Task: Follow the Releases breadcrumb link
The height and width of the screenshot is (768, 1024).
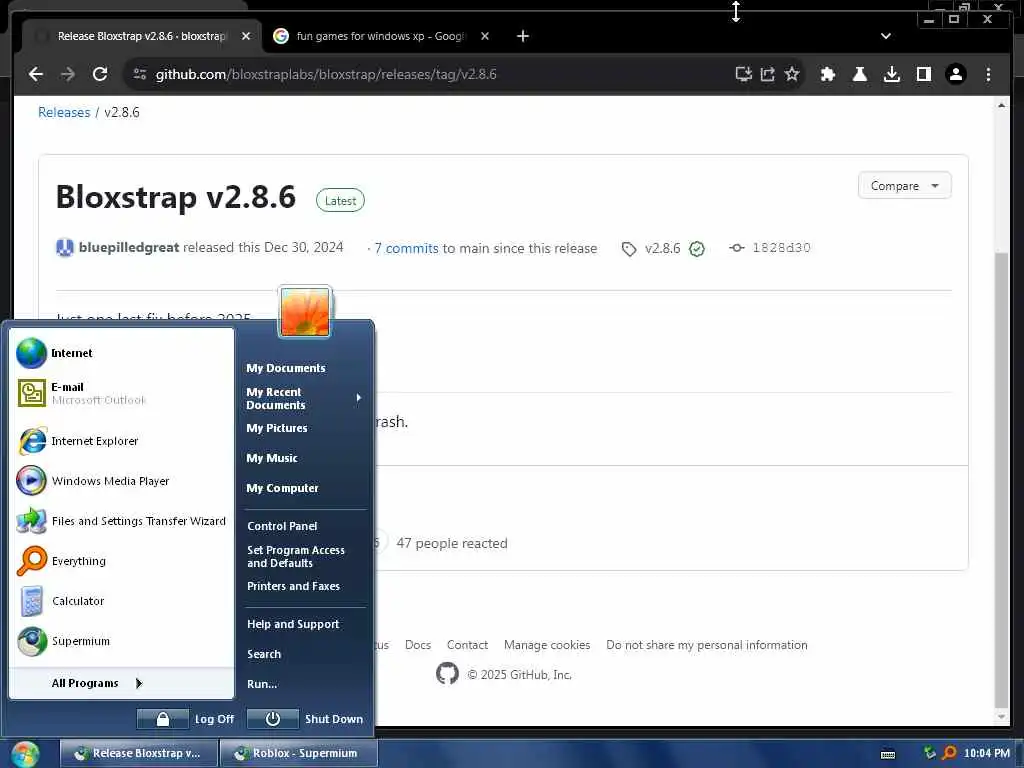Action: [x=64, y=112]
